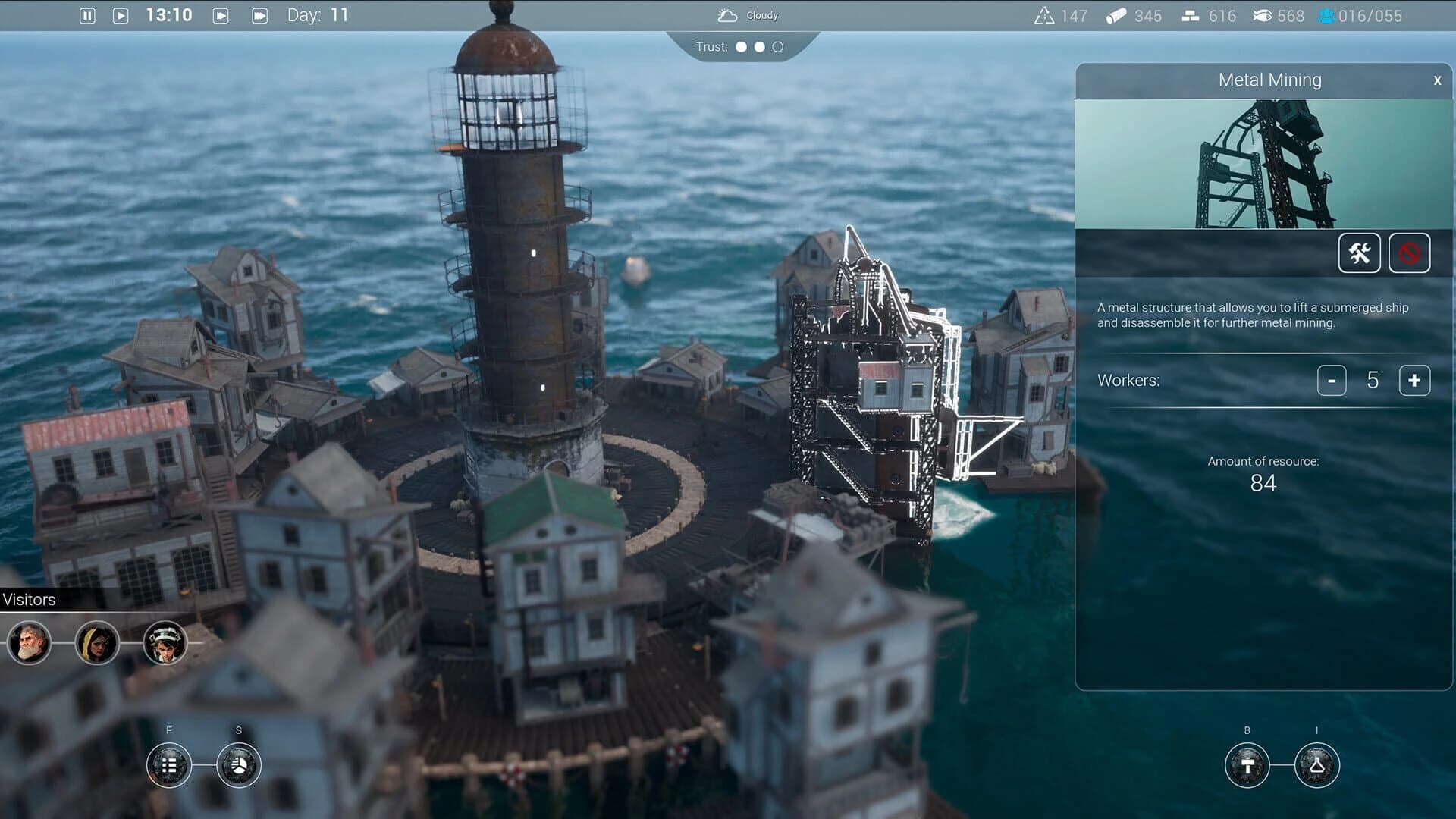Select the second Trust dot indicator
This screenshot has height=819, width=1456.
tap(759, 46)
